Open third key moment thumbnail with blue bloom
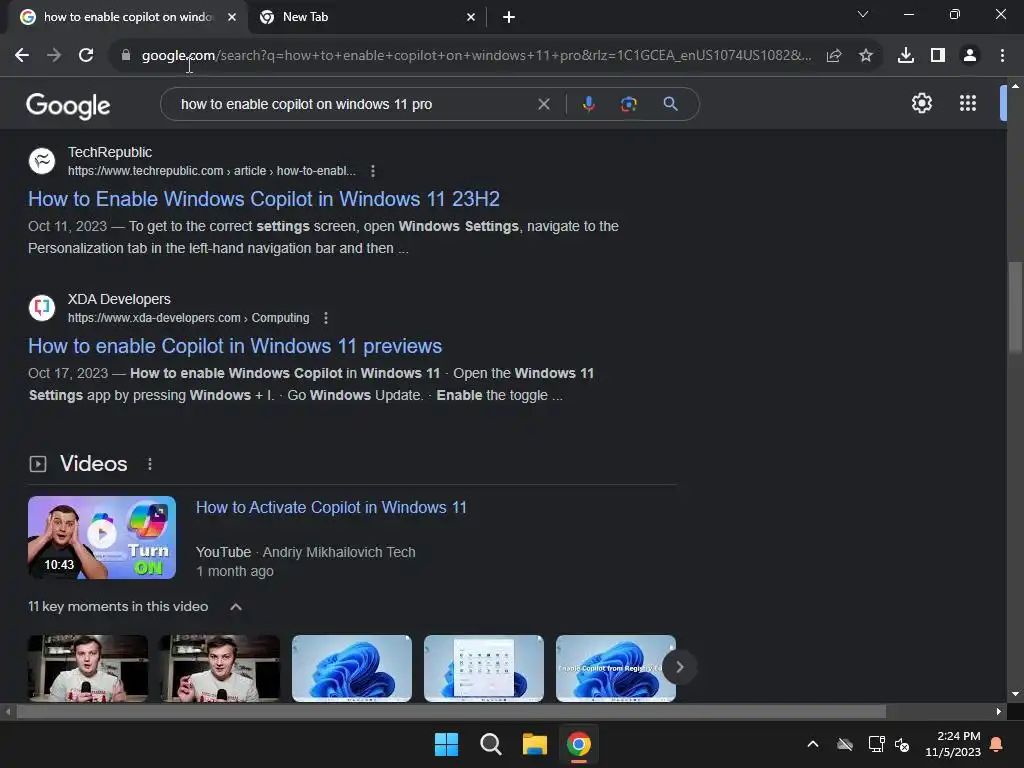Screen dimensions: 1024x768 pos(352,668)
